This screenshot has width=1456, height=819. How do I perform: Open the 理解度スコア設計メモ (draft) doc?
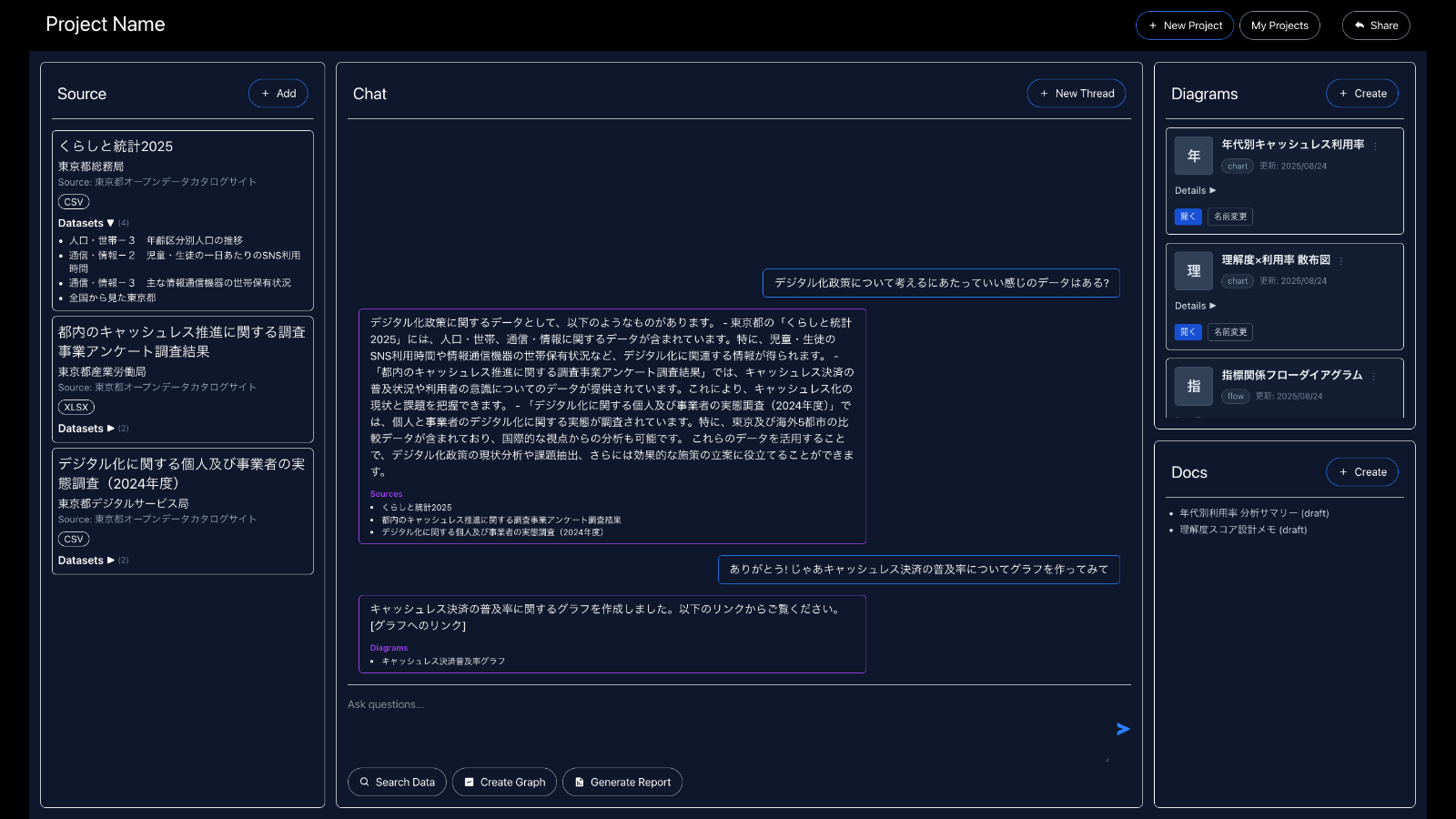click(1243, 530)
